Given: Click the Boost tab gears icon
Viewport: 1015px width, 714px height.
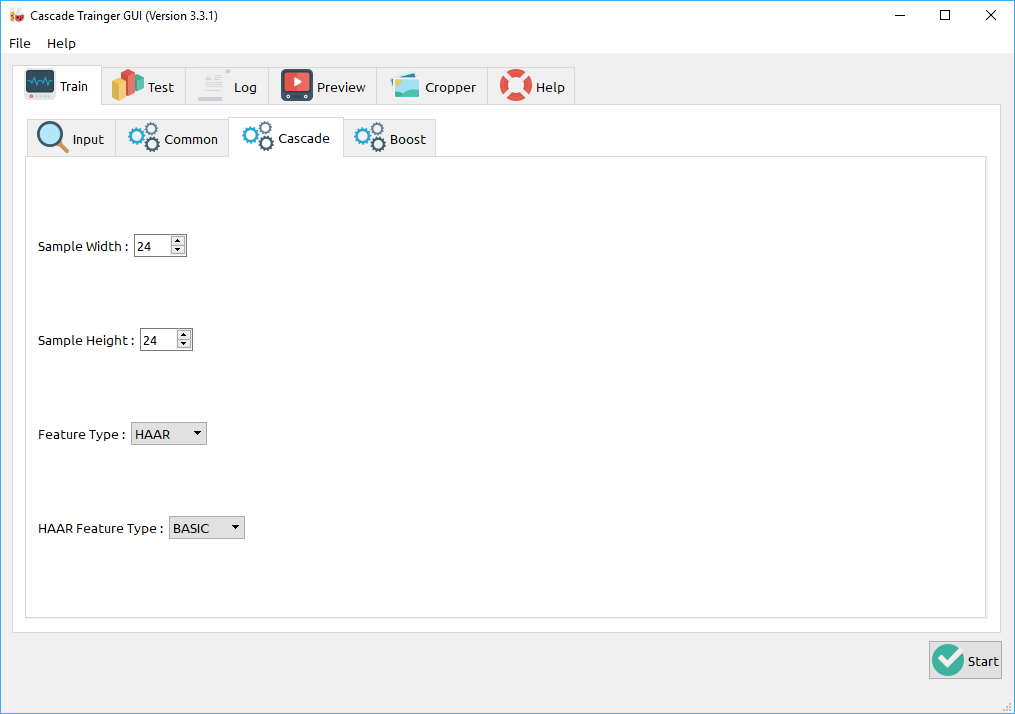Looking at the screenshot, I should [x=370, y=137].
